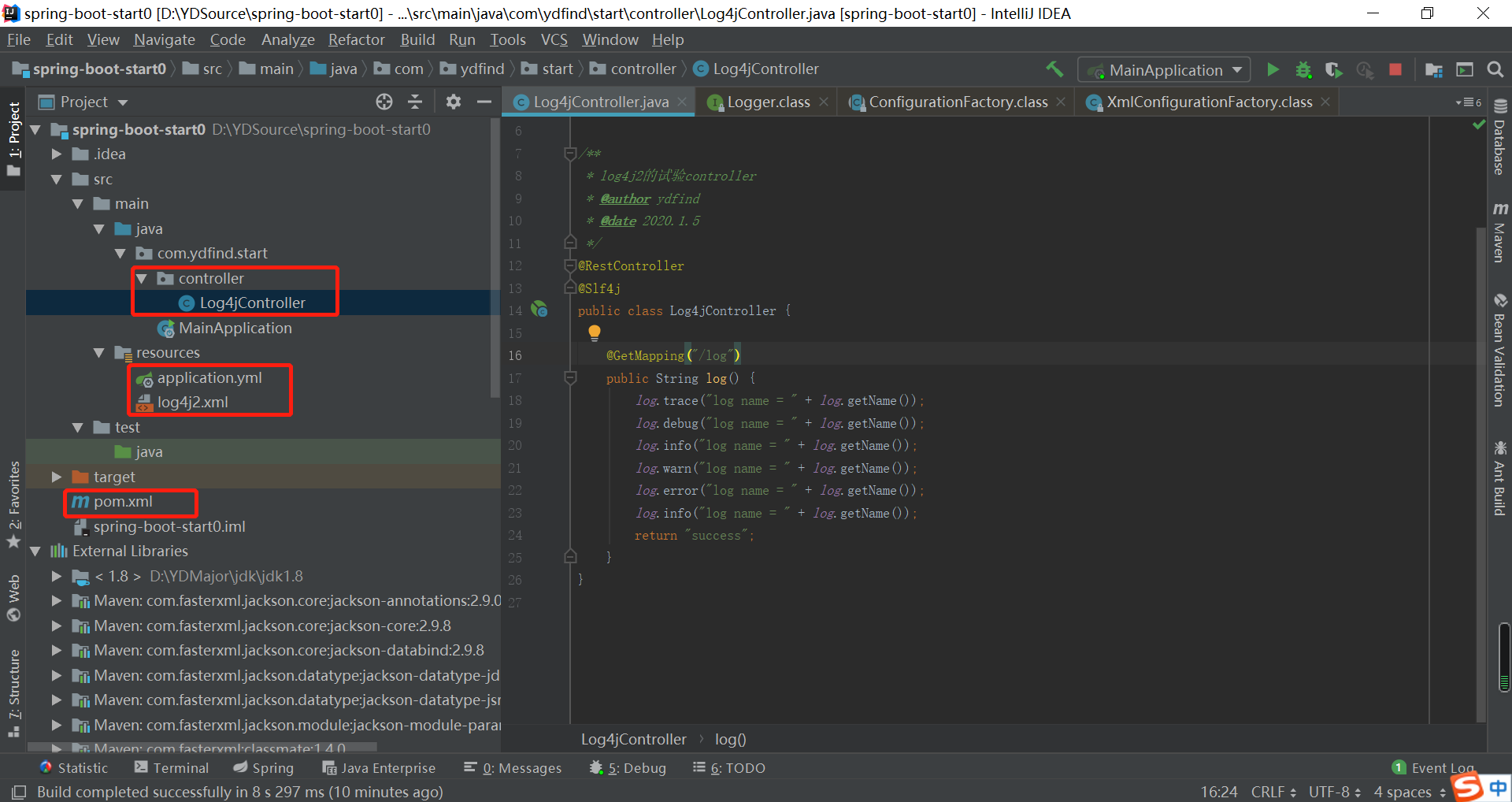Open Project Structure icon in toolbar
This screenshot has width=1512, height=802.
(x=1434, y=70)
